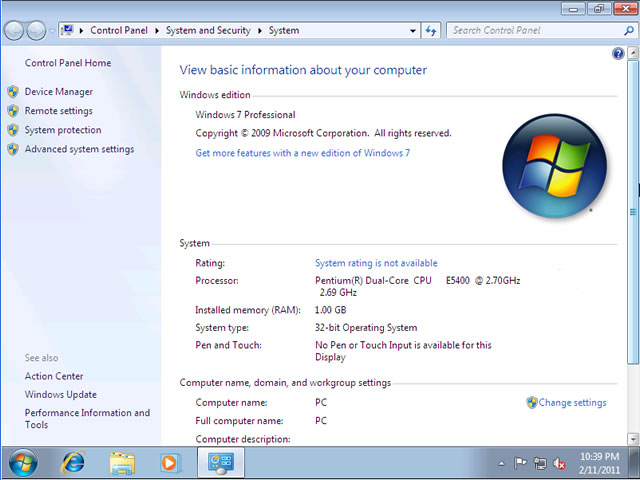640x480 pixels.
Task: Click the scrollbar down arrow
Action: (x=633, y=439)
